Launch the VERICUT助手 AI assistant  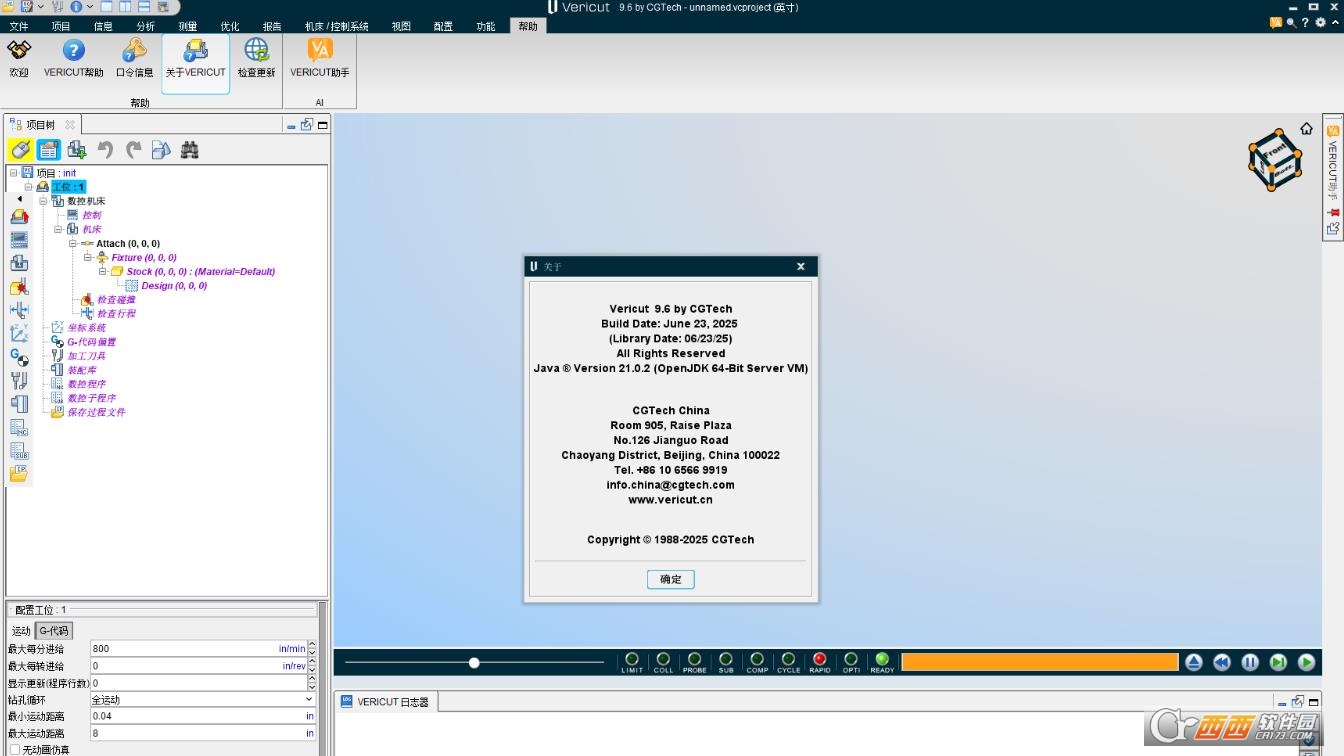tap(320, 58)
